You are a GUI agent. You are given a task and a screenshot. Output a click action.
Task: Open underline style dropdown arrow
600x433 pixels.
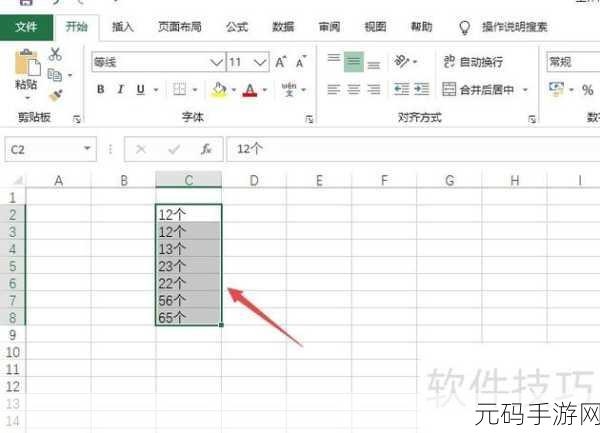point(156,90)
